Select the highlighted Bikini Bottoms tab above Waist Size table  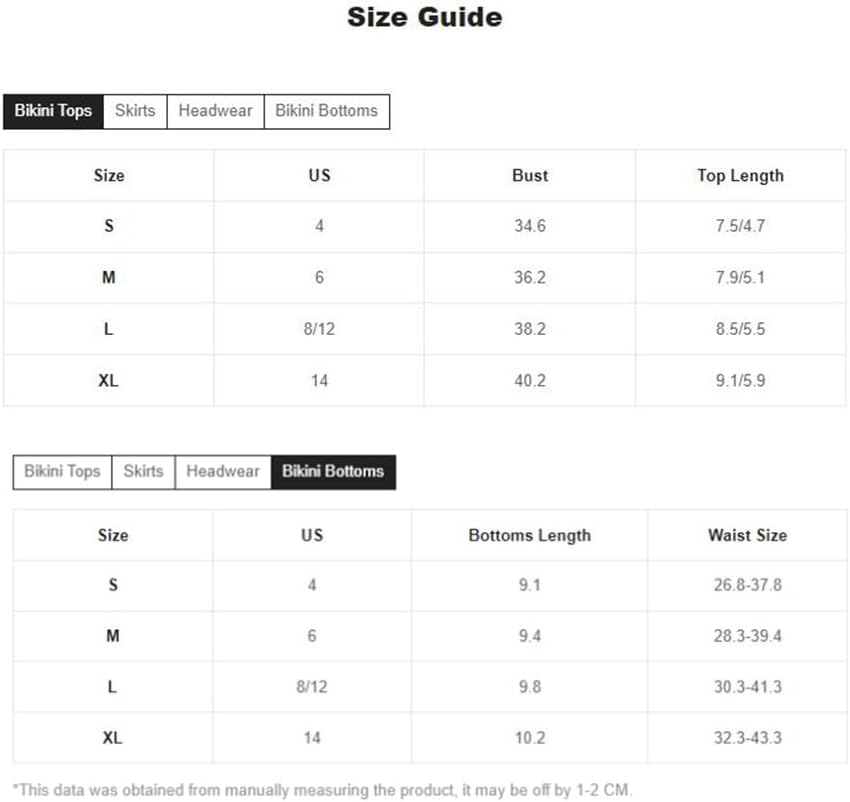click(333, 472)
